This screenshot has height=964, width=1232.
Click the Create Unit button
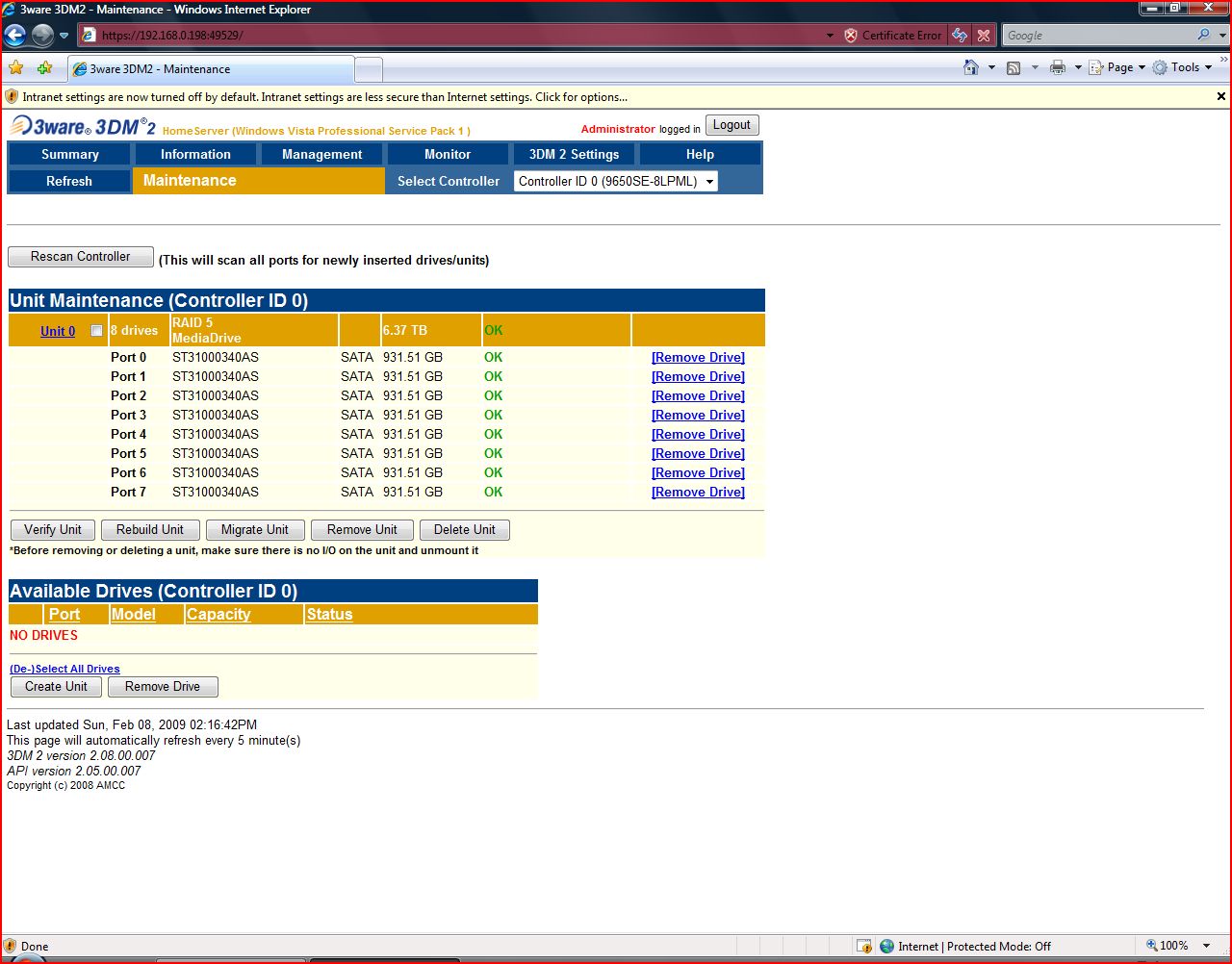[56, 687]
